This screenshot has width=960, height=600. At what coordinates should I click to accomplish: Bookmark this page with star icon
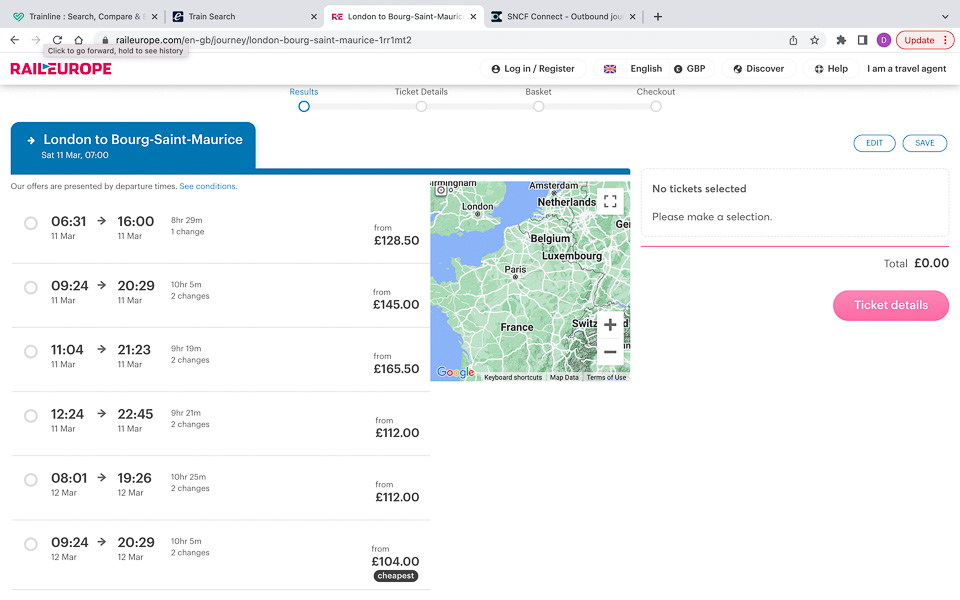(x=815, y=40)
